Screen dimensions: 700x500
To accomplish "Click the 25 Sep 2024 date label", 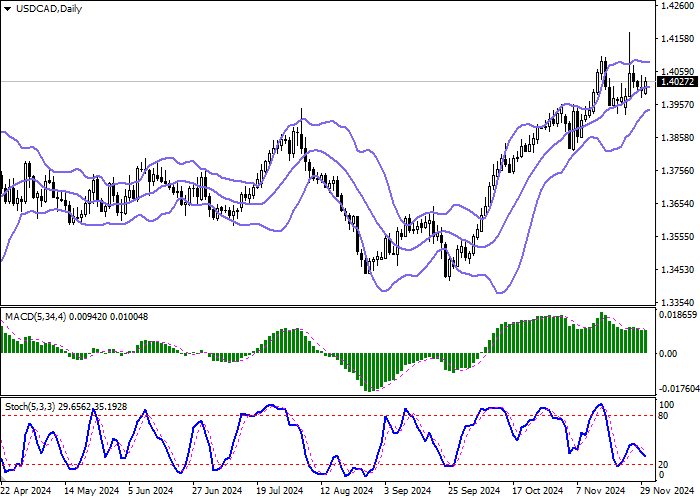I will (474, 491).
